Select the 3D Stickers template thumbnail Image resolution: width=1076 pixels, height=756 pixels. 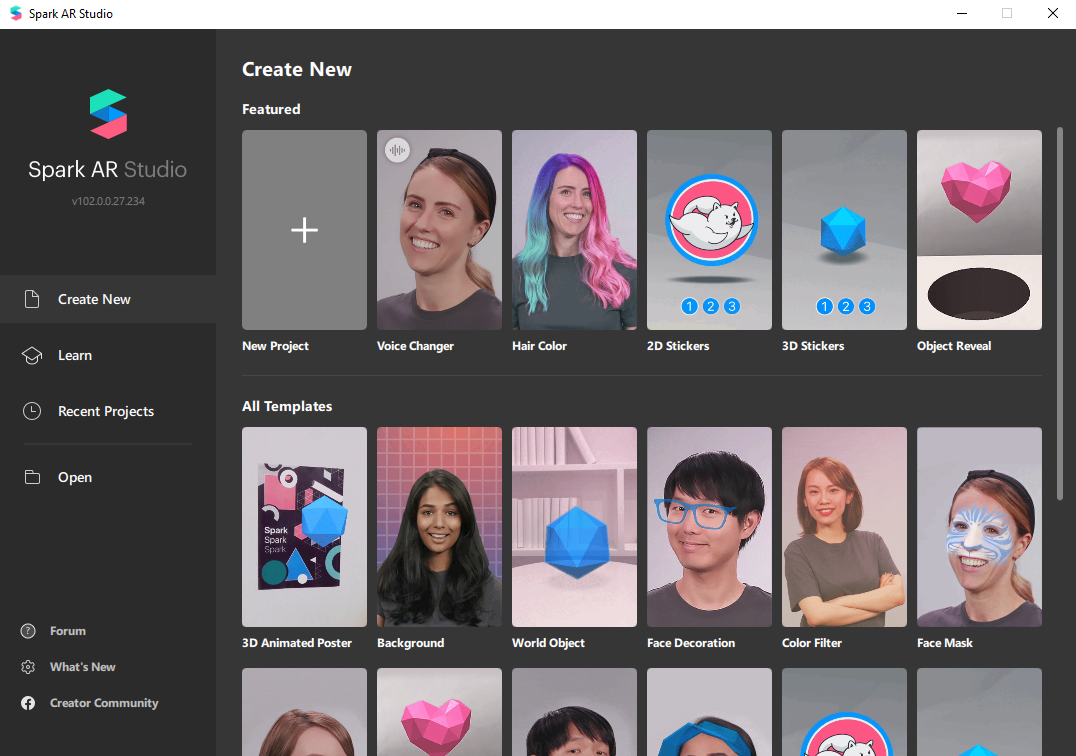844,230
